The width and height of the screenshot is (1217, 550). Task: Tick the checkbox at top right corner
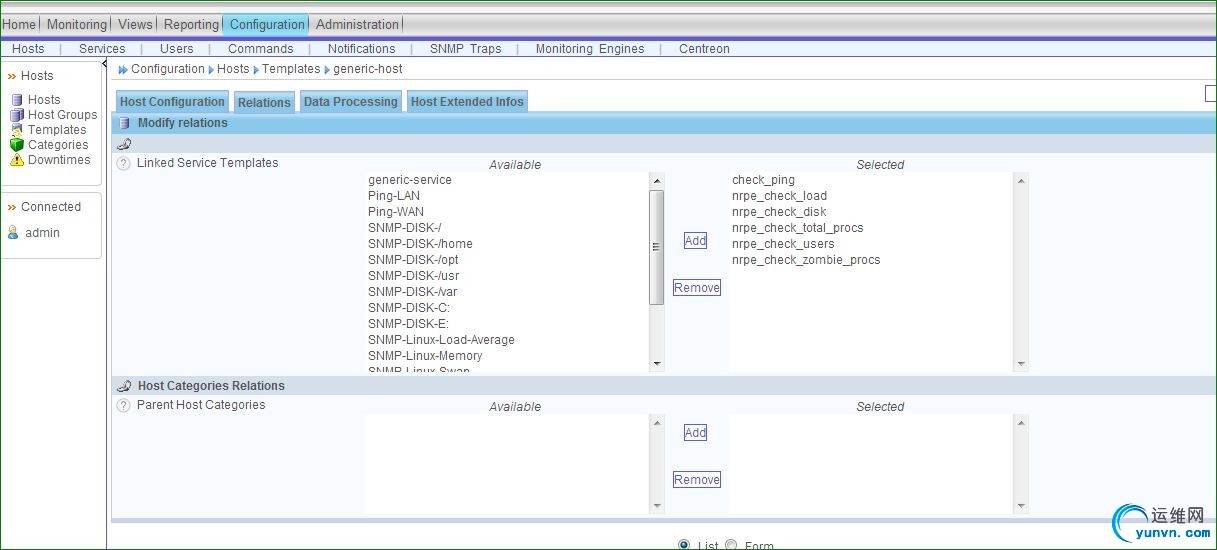point(1210,93)
